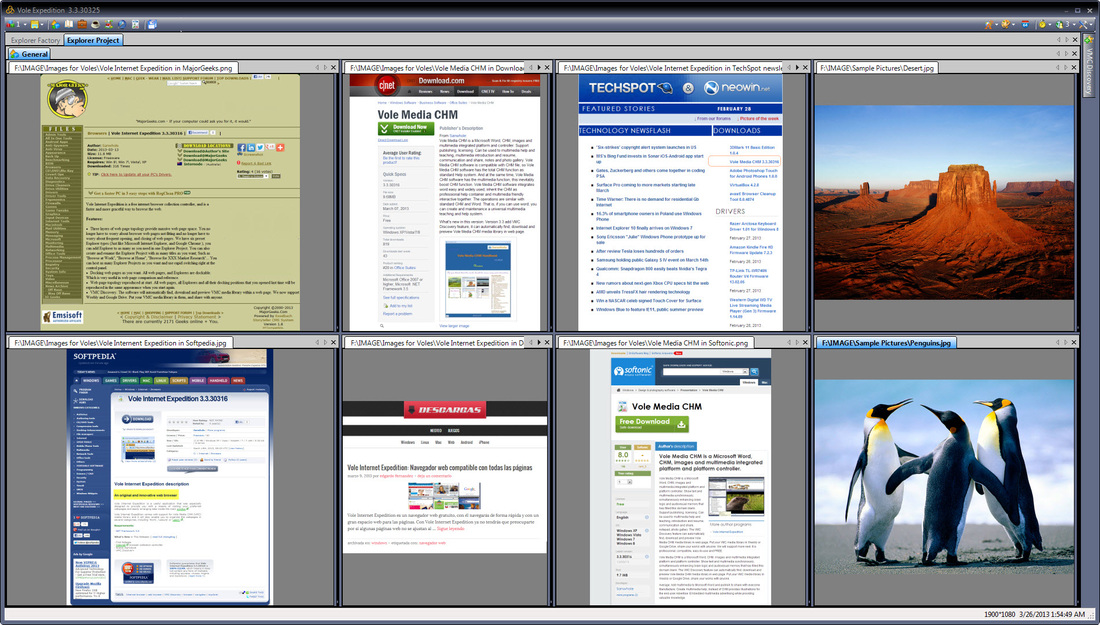Click the blue globe magnifier toolbar icon
Screen dimensions: 1100x625
122,25
